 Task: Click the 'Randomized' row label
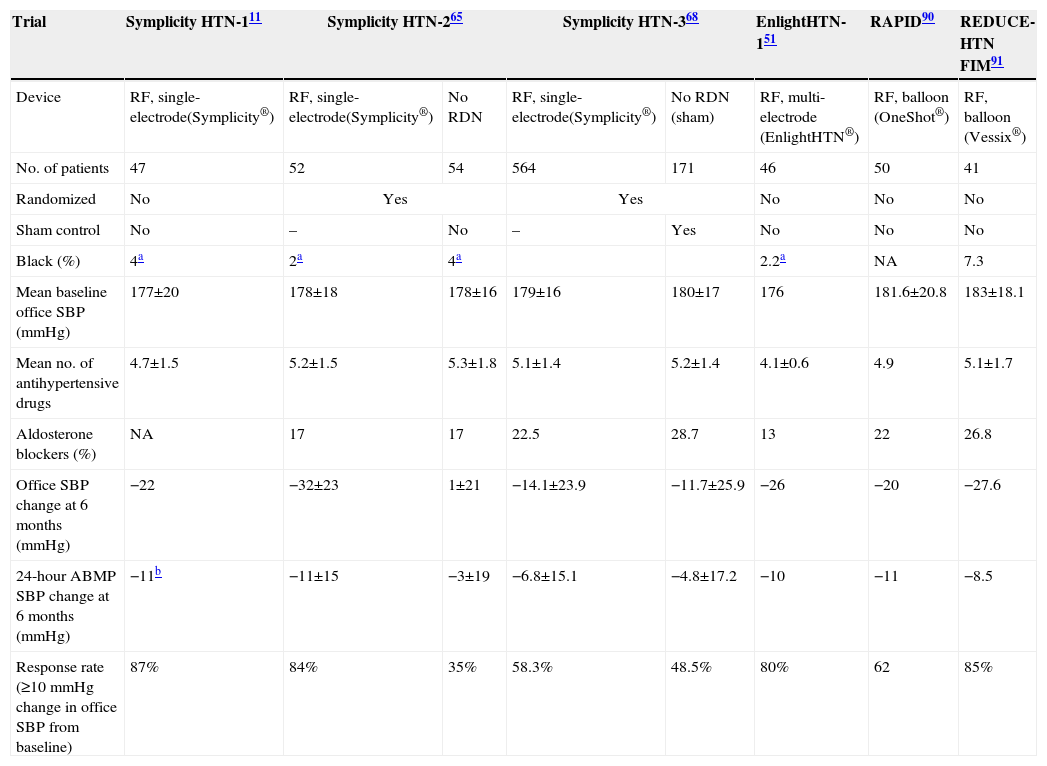pyautogui.click(x=56, y=199)
